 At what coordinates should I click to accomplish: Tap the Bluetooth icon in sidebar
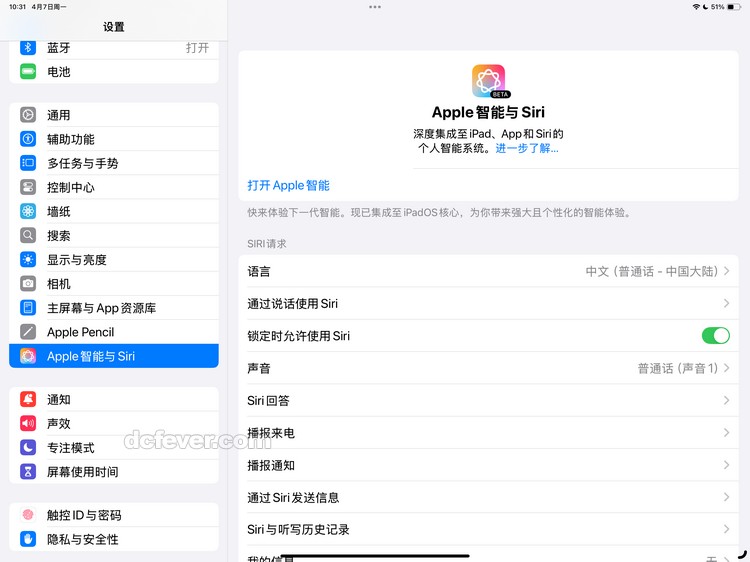(x=28, y=47)
